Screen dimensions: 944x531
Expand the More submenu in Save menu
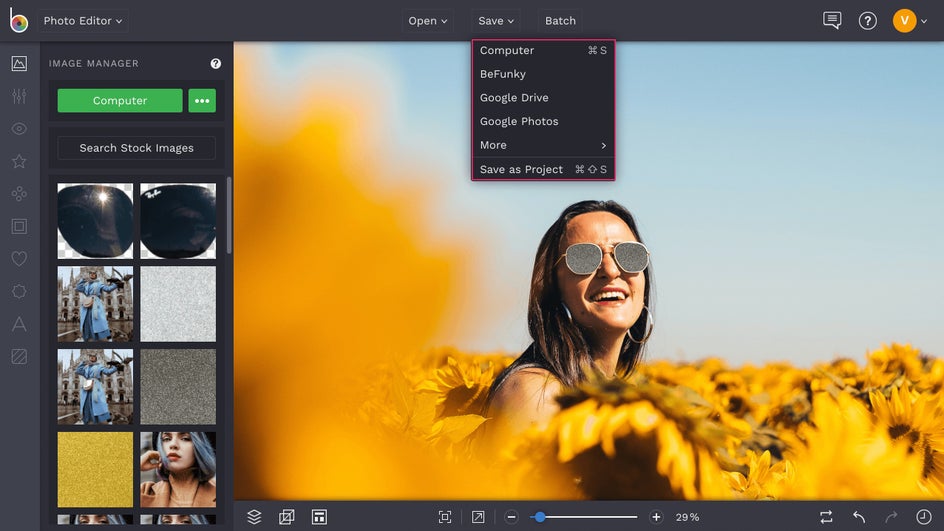543,145
